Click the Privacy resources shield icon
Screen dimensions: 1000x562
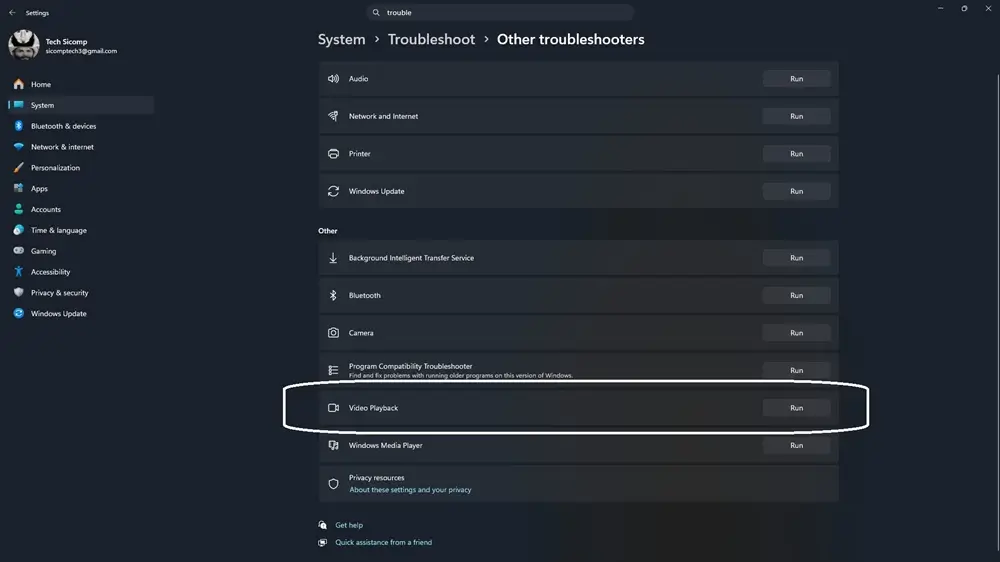(333, 484)
